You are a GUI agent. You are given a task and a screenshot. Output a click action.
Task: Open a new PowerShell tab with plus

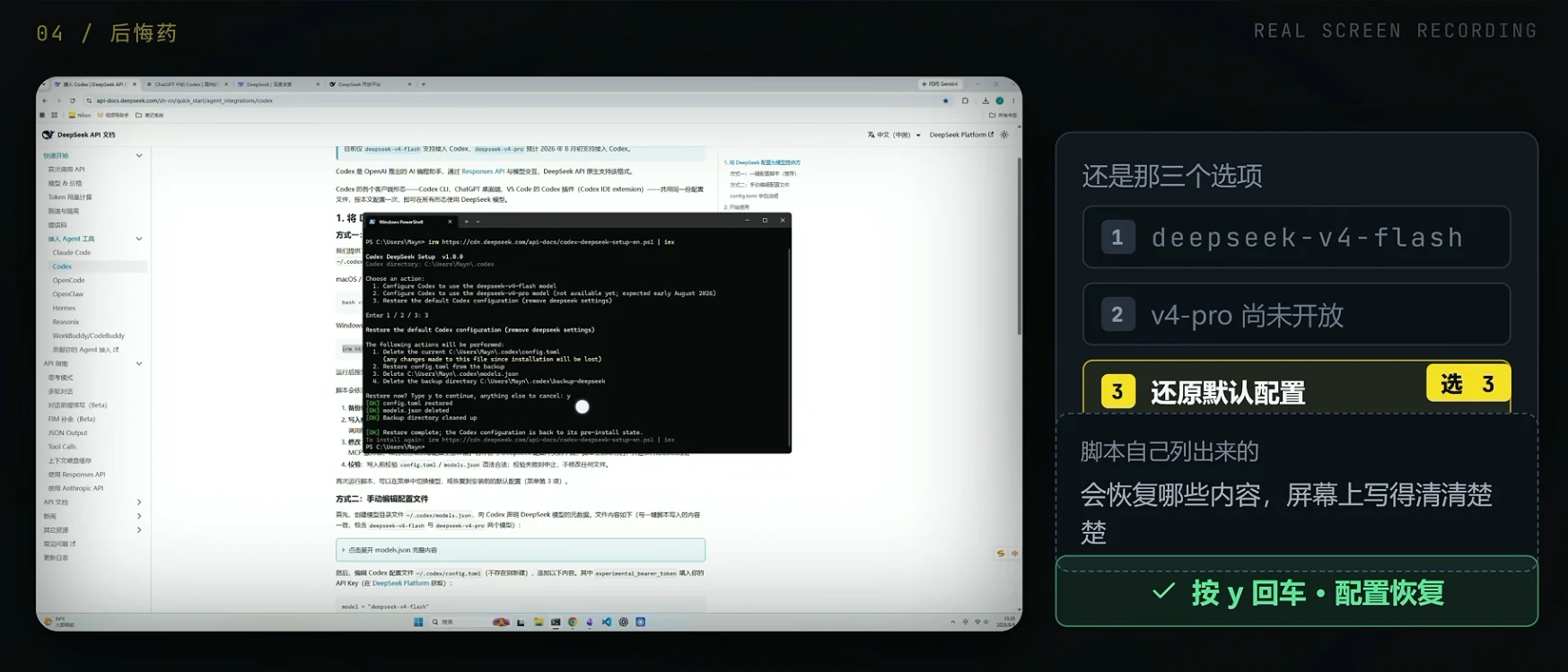[x=467, y=222]
